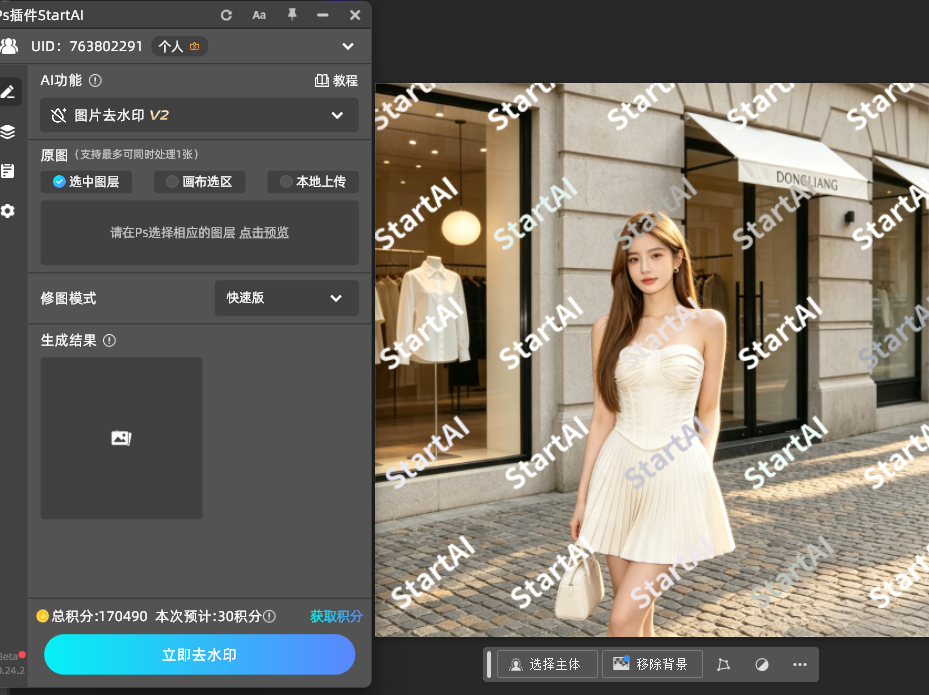
Task: Open the 修图模式 快速版 dropdown
Action: 287,297
